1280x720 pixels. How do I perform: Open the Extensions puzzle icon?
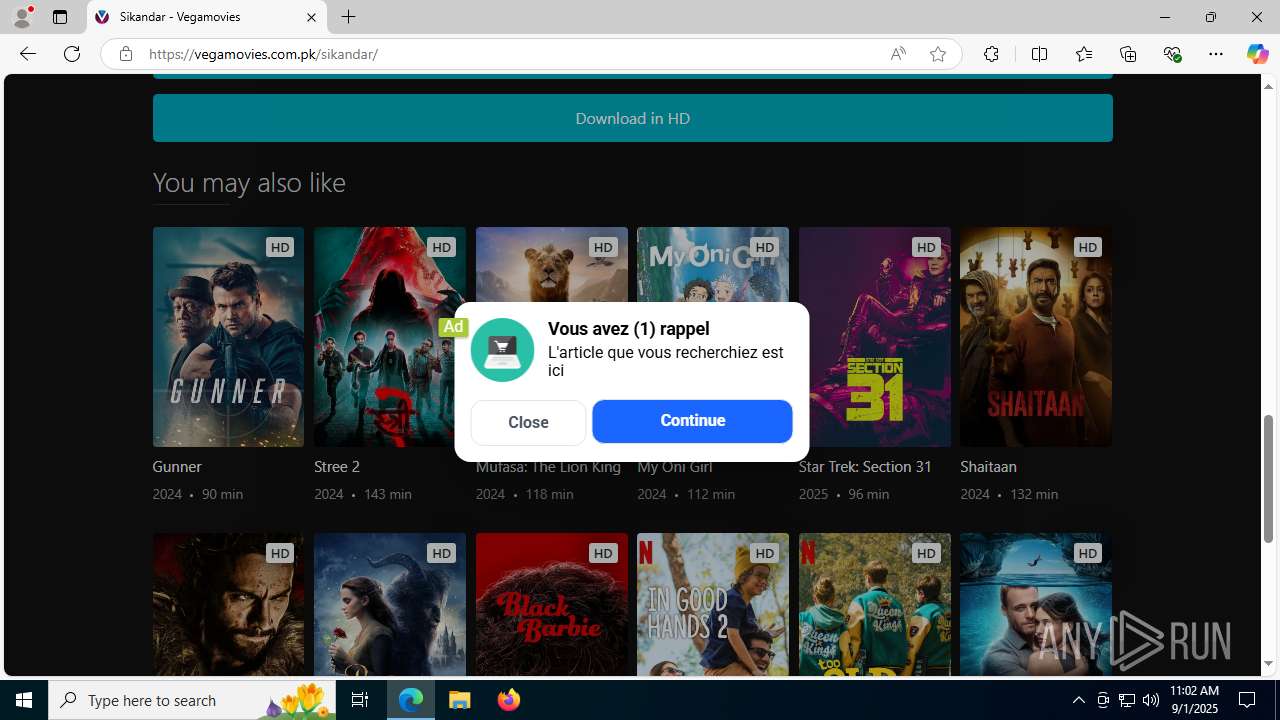pyautogui.click(x=991, y=54)
